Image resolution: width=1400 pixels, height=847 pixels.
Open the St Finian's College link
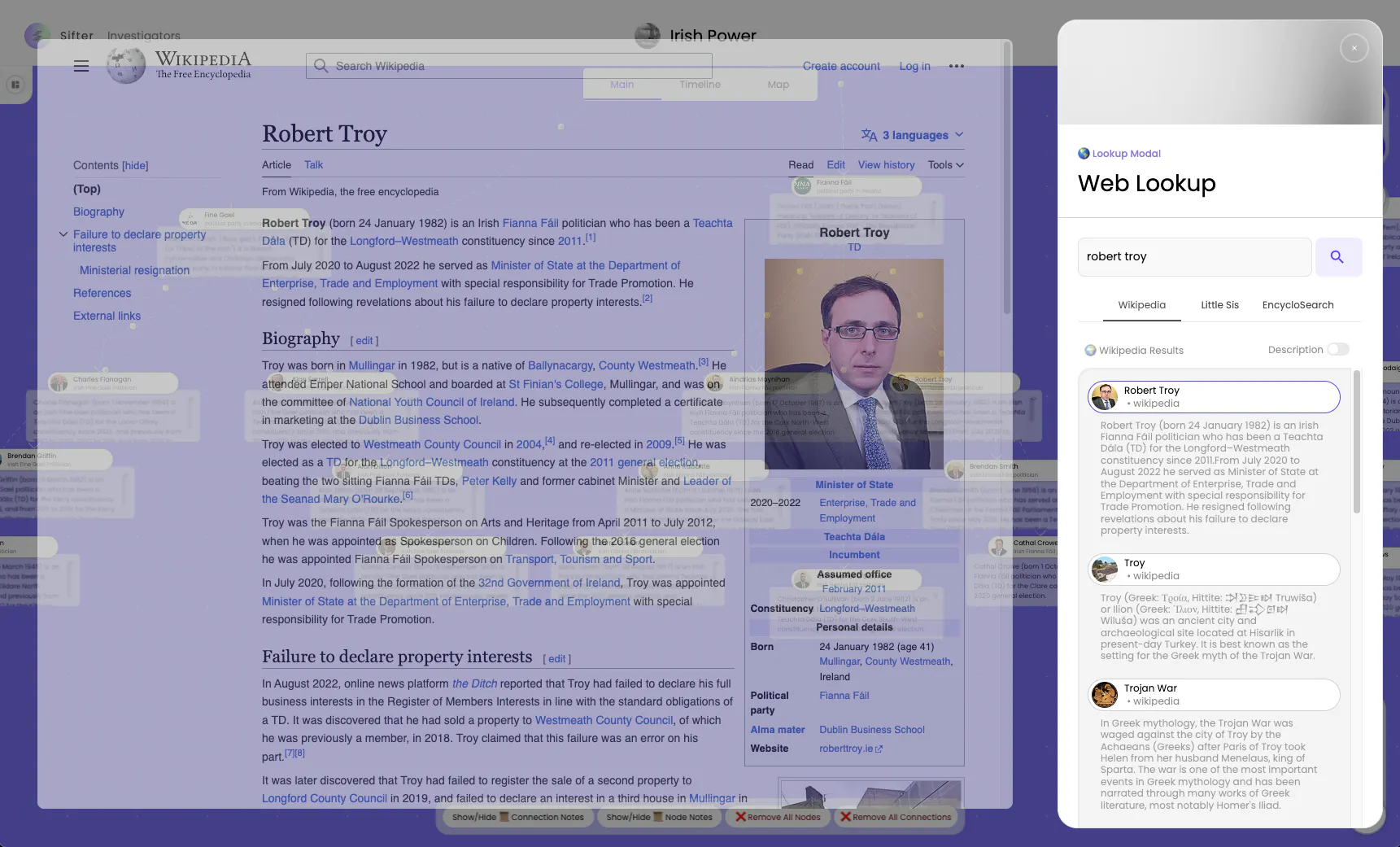pos(556,384)
